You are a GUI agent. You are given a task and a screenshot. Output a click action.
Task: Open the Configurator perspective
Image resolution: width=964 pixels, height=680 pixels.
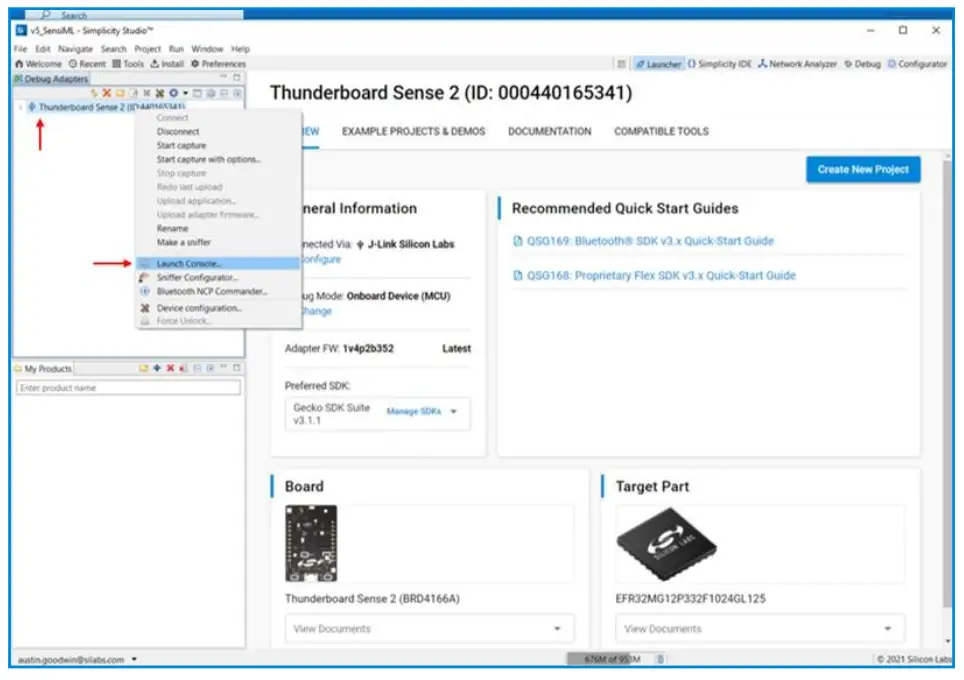(x=921, y=62)
